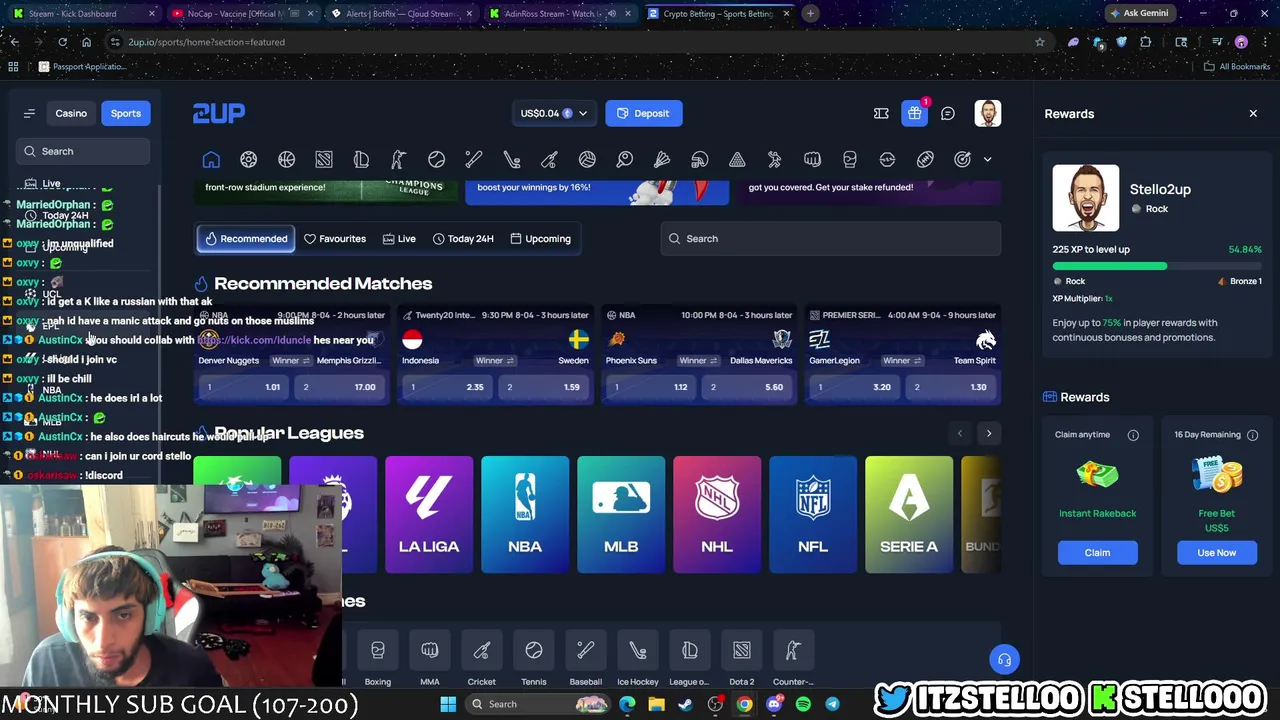Click the user avatar in header
This screenshot has height=720, width=1280.
coord(988,113)
